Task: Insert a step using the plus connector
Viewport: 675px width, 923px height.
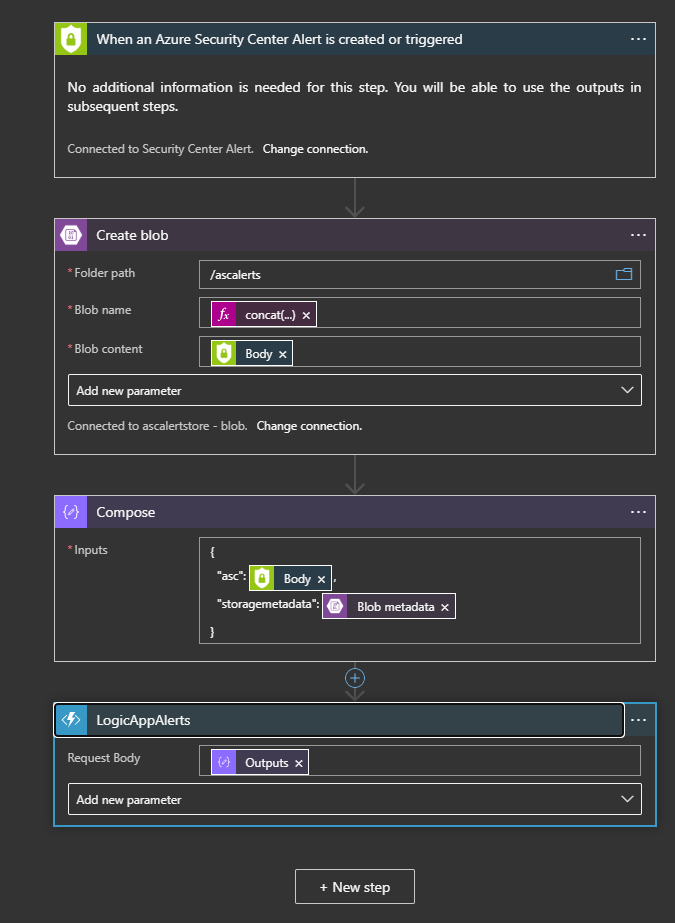Action: coord(355,677)
